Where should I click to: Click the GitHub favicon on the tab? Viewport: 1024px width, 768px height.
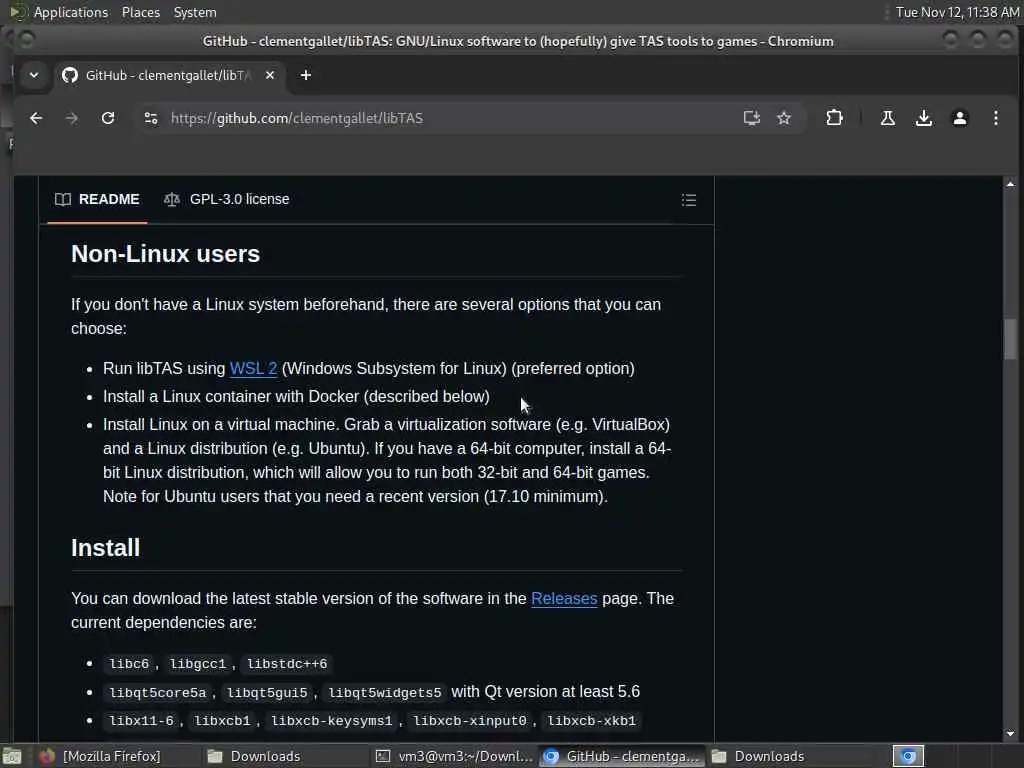pos(70,75)
